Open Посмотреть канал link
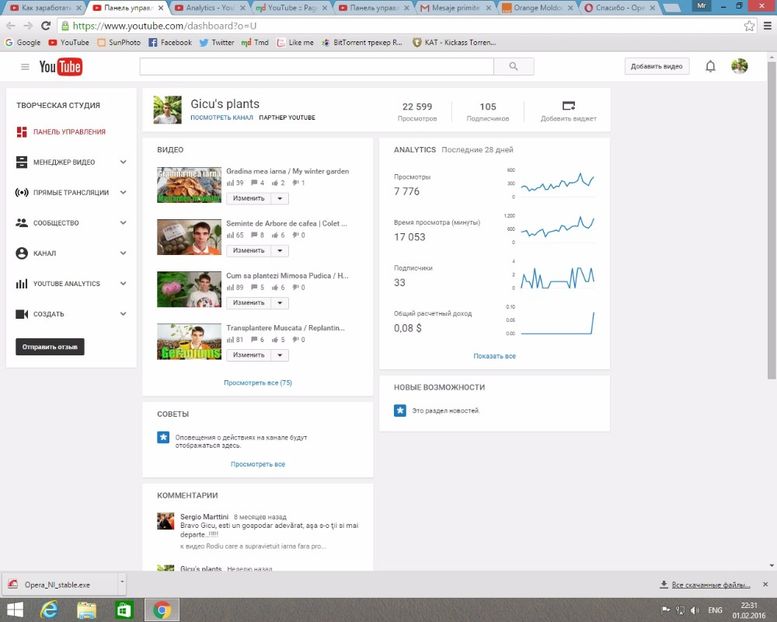This screenshot has width=777, height=622. (x=222, y=118)
